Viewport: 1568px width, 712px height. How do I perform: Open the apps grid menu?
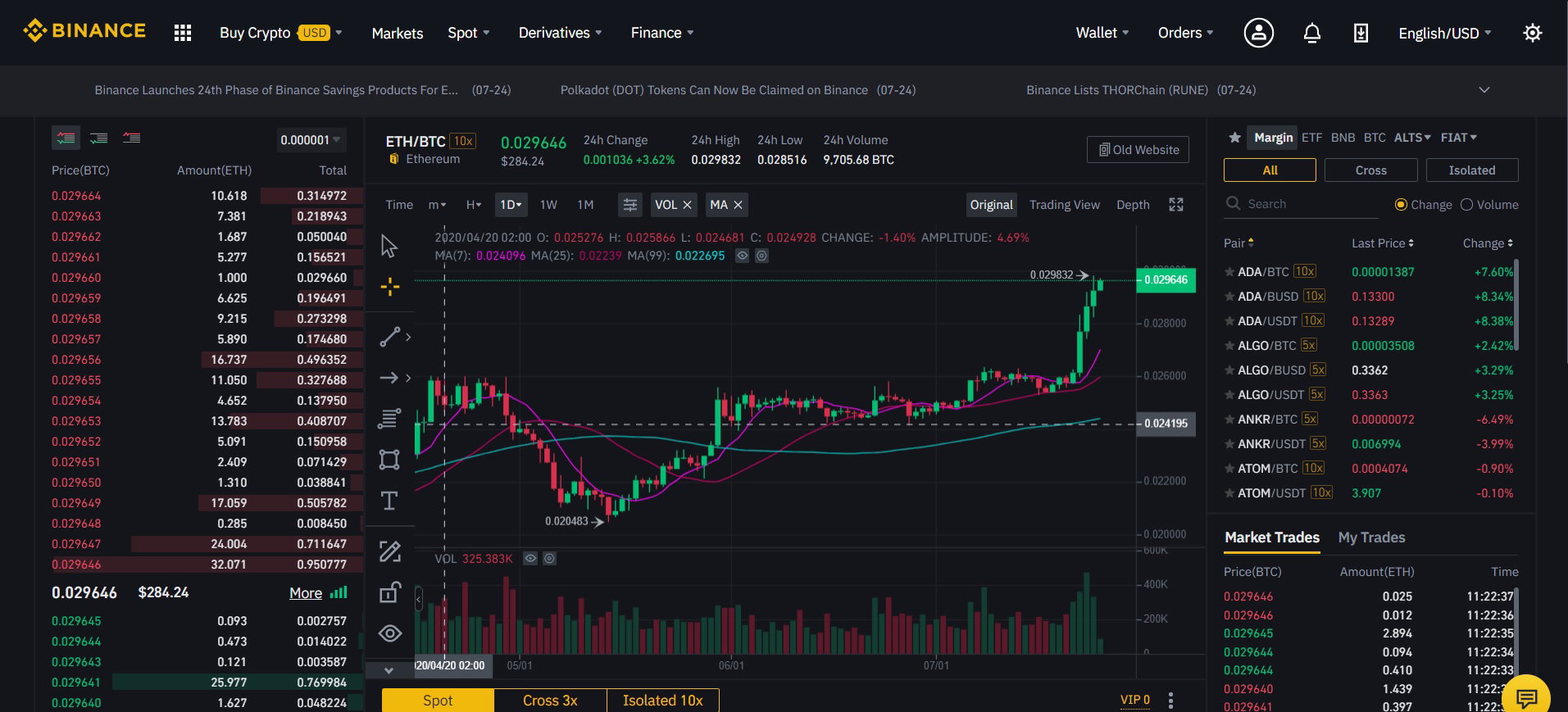[x=183, y=33]
